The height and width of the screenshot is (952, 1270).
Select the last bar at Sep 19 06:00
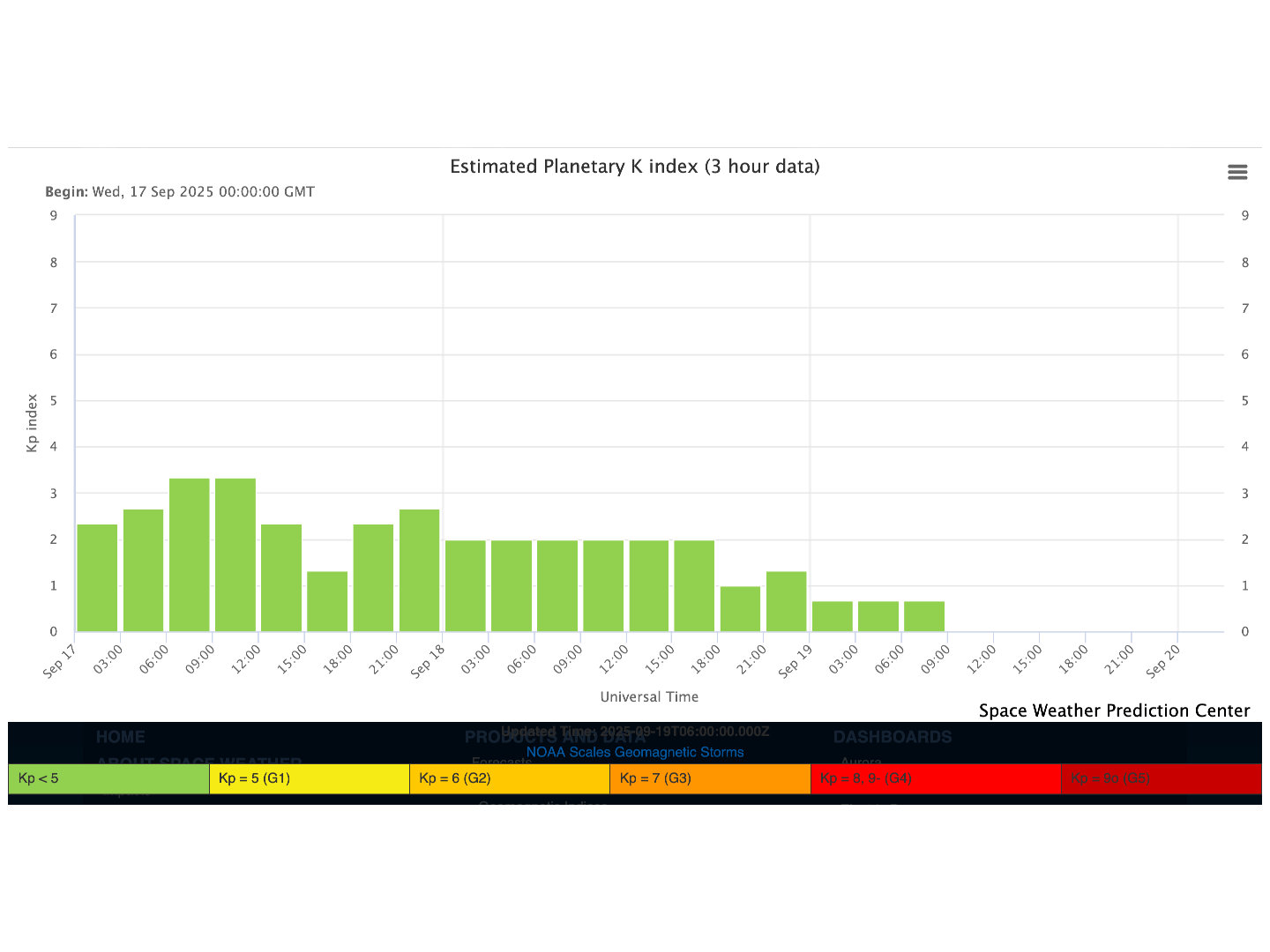point(924,616)
